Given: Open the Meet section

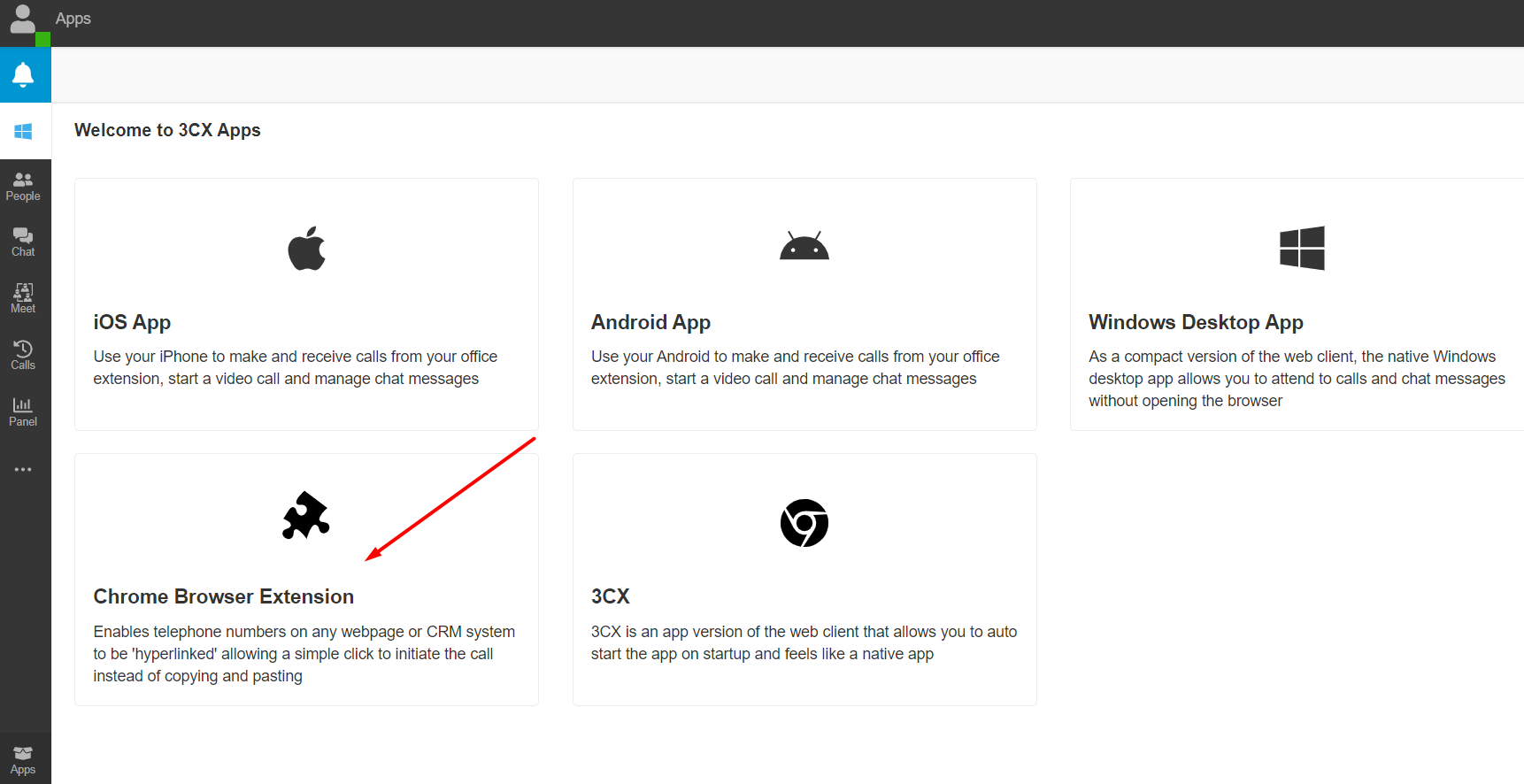Looking at the screenshot, I should (24, 299).
